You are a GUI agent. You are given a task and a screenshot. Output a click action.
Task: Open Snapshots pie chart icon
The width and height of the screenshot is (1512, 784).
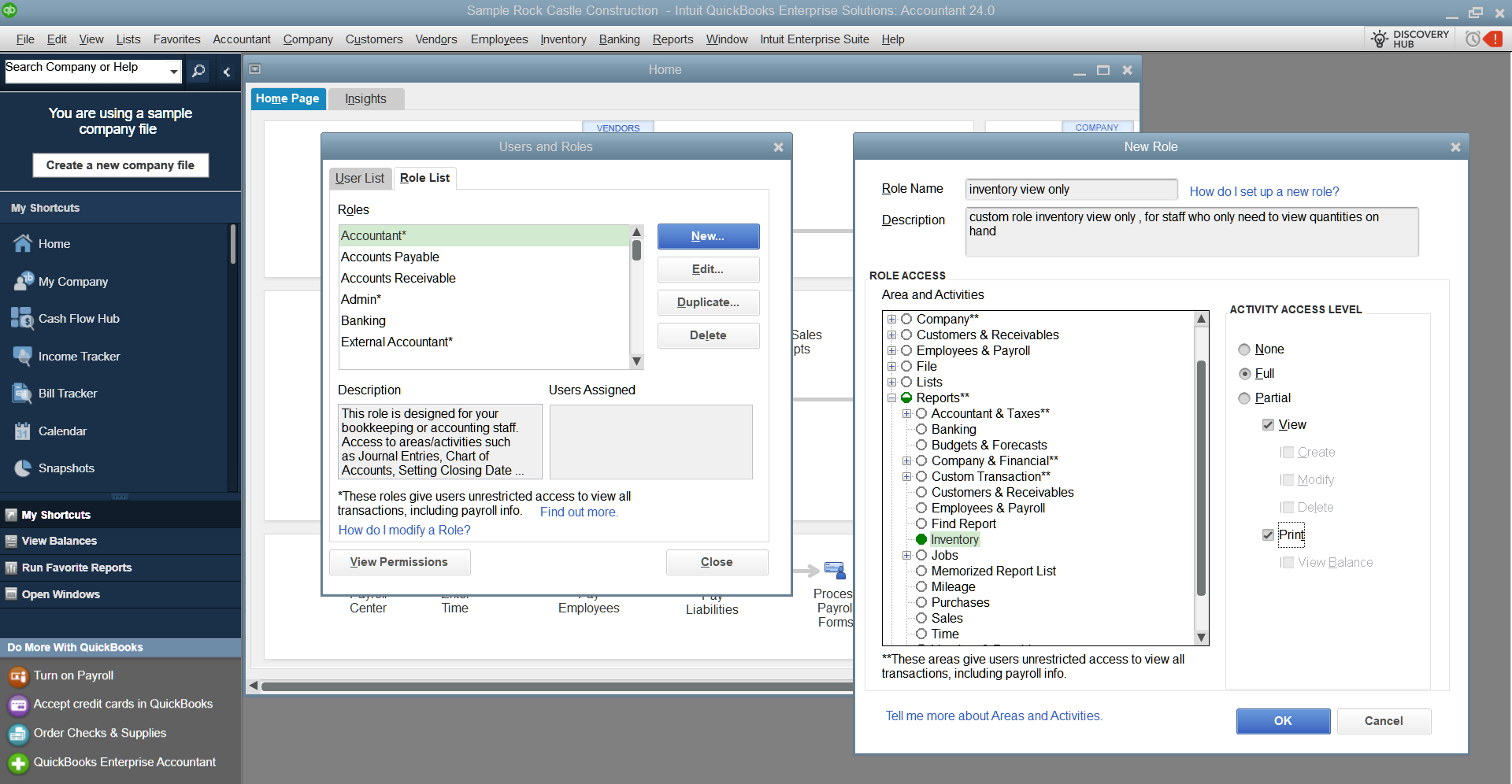23,468
